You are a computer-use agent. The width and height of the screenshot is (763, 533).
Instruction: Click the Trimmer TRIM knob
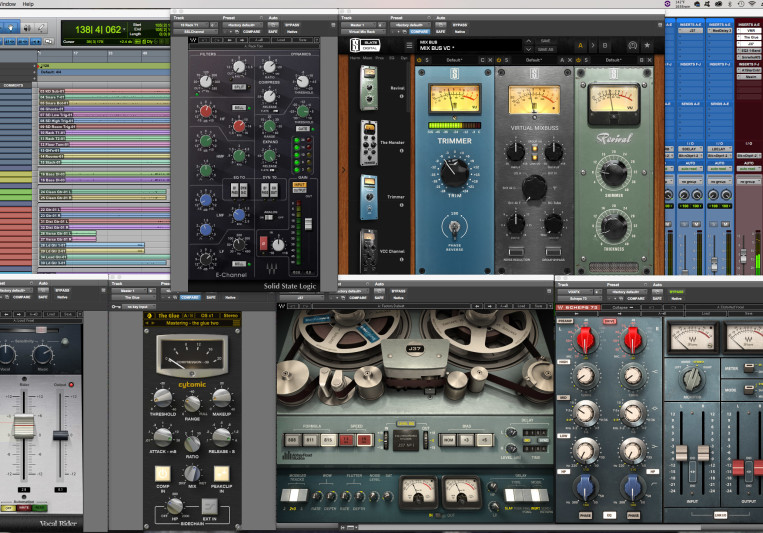(x=454, y=172)
